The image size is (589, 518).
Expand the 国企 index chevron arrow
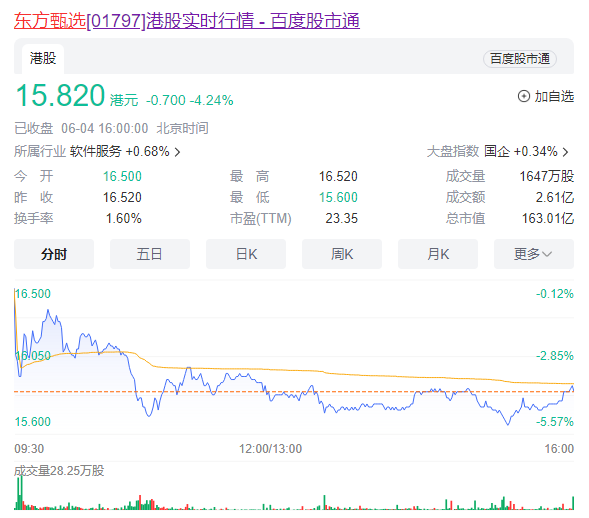(565, 152)
